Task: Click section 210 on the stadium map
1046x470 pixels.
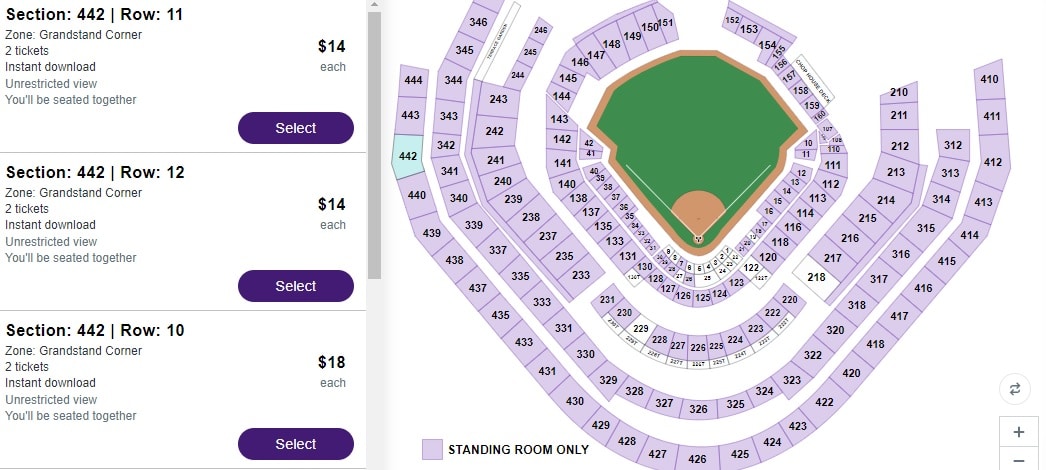Action: [898, 93]
